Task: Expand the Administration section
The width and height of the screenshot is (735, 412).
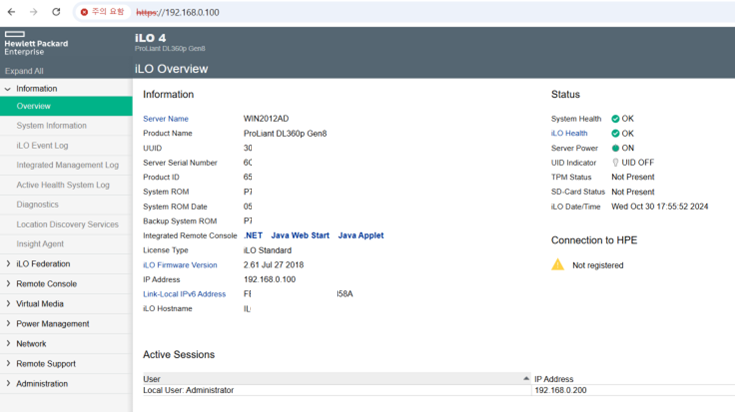Action: point(8,383)
